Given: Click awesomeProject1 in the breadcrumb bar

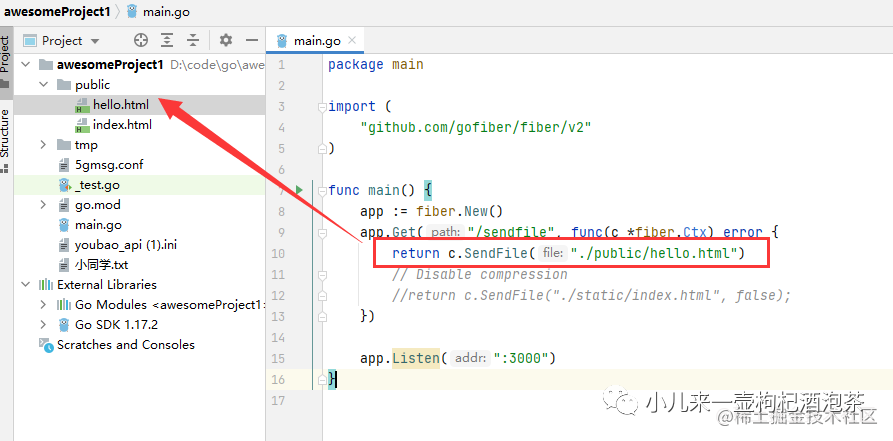Looking at the screenshot, I should [x=57, y=11].
